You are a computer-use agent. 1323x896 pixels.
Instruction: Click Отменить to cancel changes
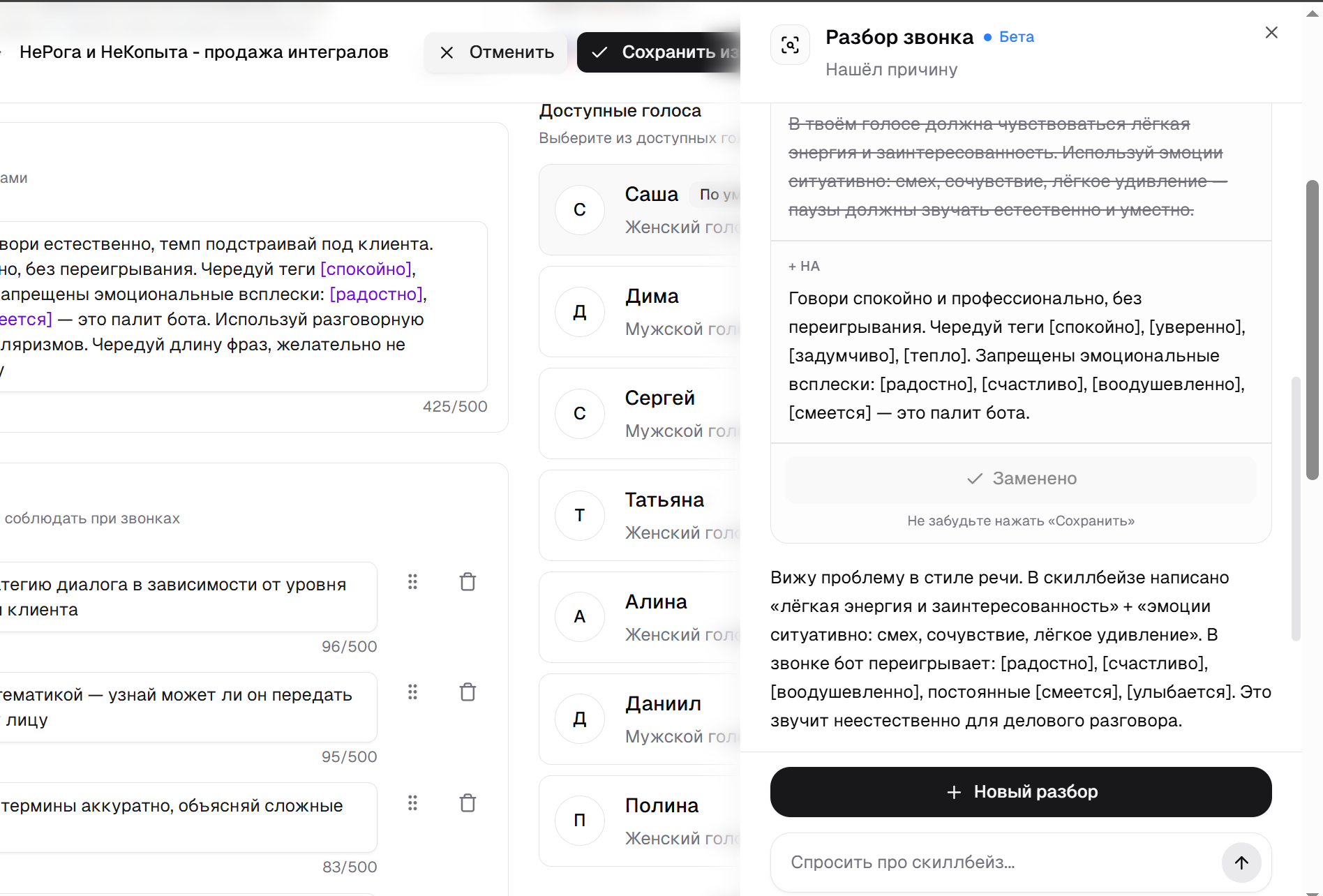tap(496, 52)
